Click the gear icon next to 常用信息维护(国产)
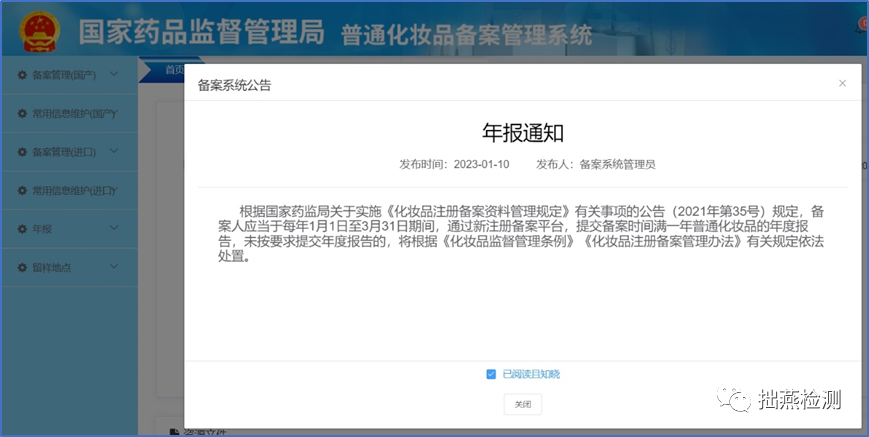Screen dimensions: 869x437 coord(22,114)
